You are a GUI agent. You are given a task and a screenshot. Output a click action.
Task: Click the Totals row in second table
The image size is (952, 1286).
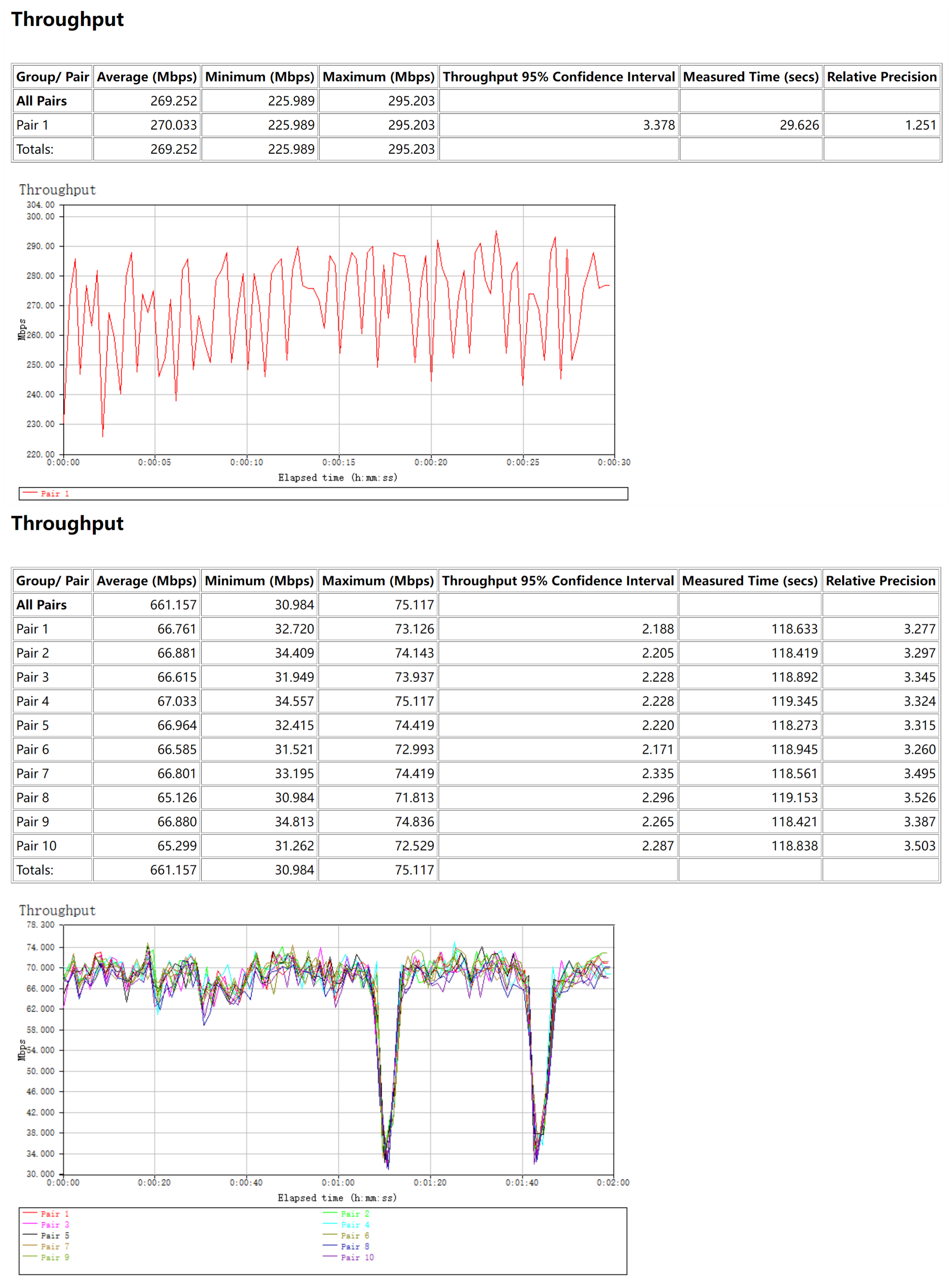tap(34, 870)
